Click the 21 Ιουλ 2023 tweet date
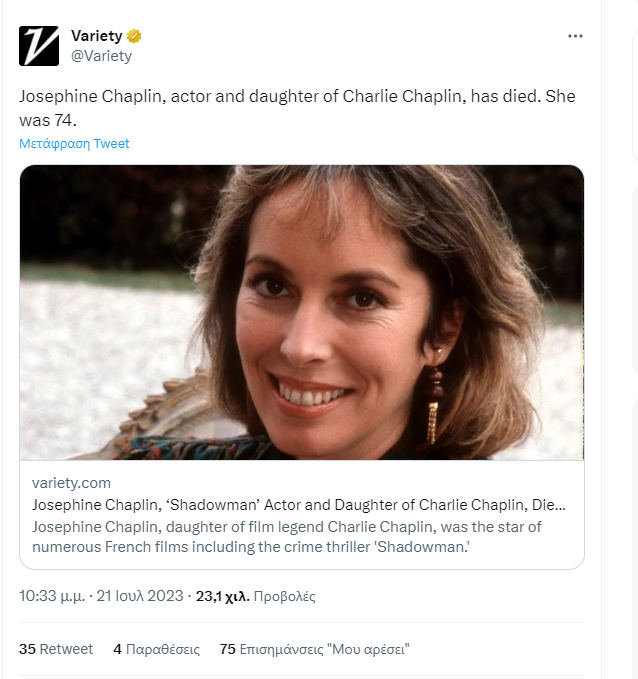Viewport: 638px width, 679px height. click(x=140, y=596)
